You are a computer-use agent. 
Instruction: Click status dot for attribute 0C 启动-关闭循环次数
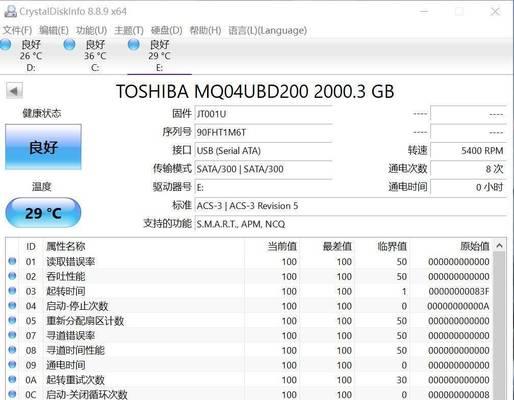coord(12,394)
